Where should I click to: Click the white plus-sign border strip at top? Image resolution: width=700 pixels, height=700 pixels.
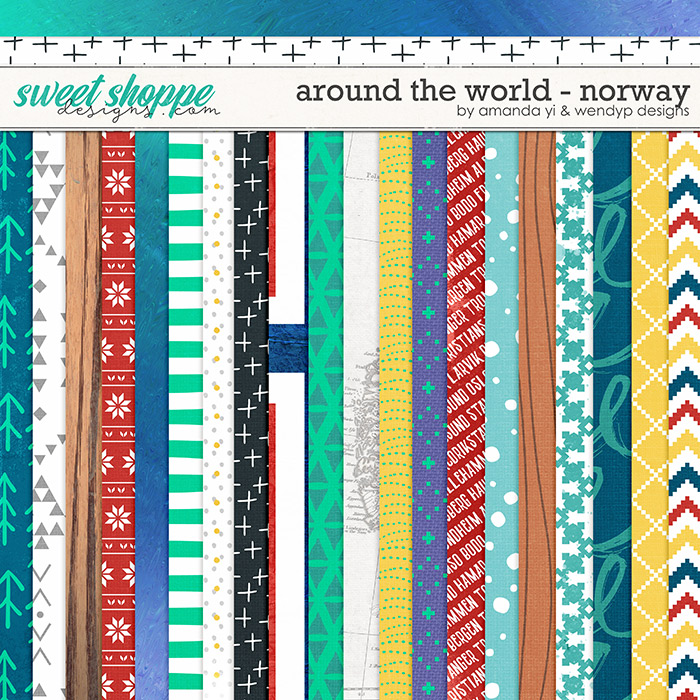(350, 51)
